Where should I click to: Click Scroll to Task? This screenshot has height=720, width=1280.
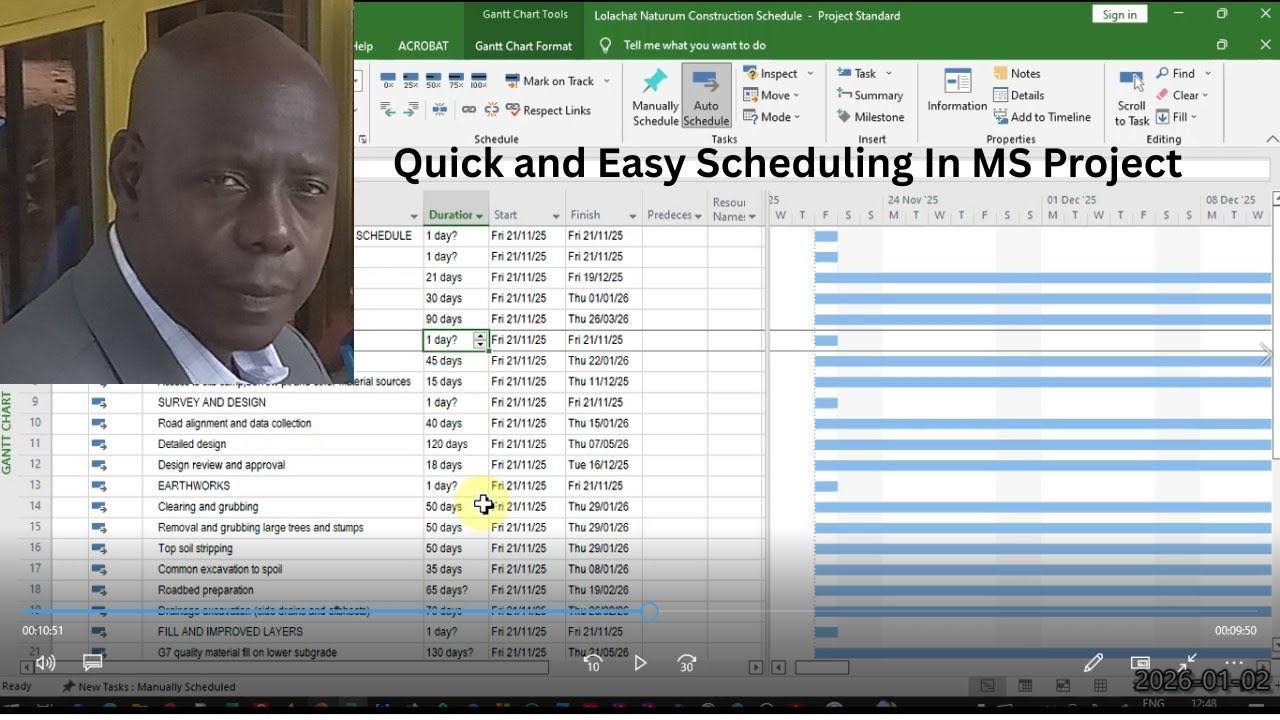click(x=1132, y=98)
